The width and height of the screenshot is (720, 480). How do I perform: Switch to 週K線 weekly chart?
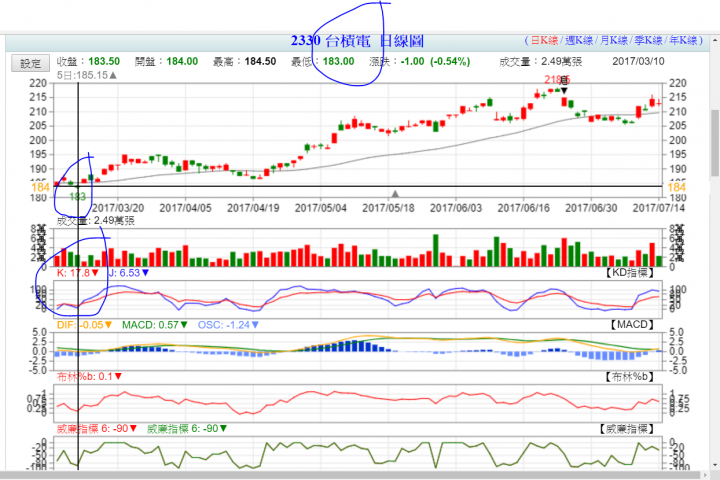click(x=579, y=40)
